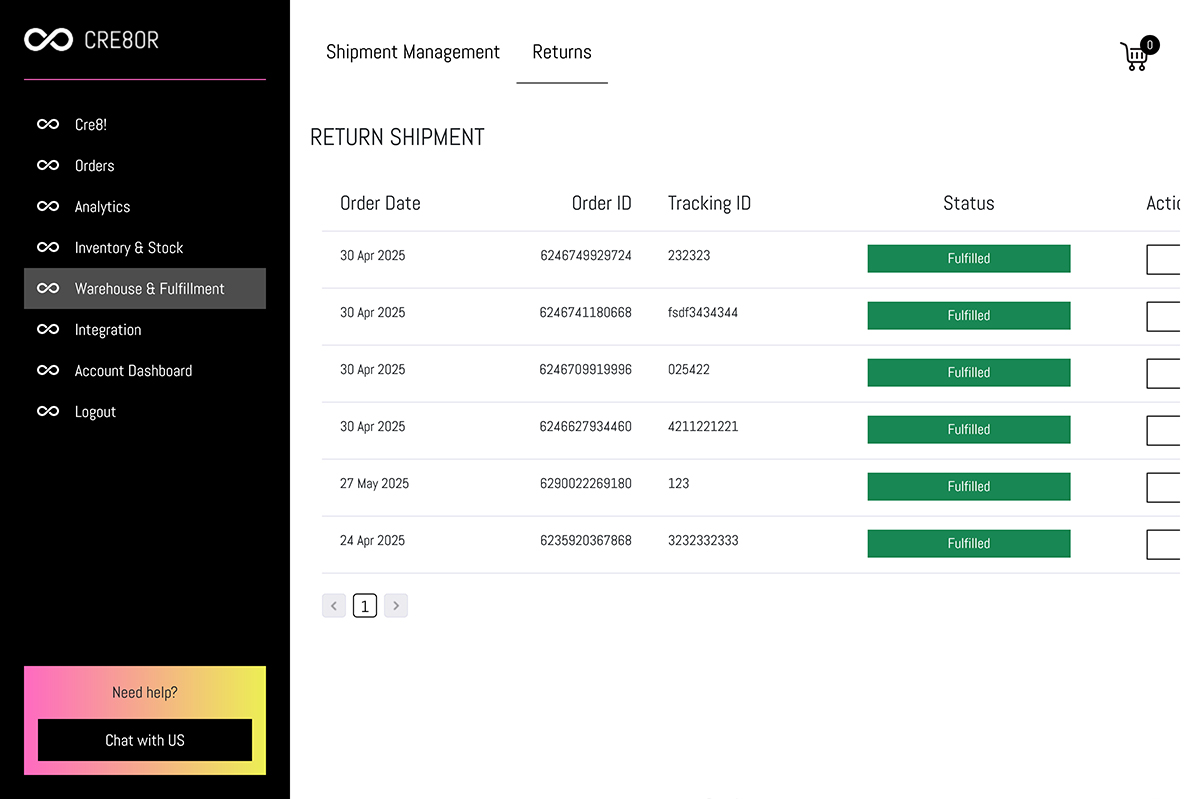Open Cre8! in the sidebar
The height and width of the screenshot is (799, 1200).
click(145, 125)
